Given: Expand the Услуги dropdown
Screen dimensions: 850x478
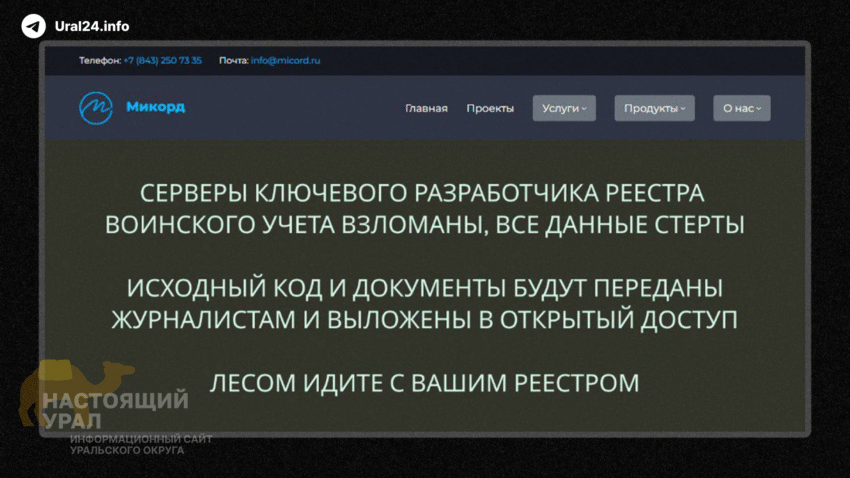Looking at the screenshot, I should 564,109.
